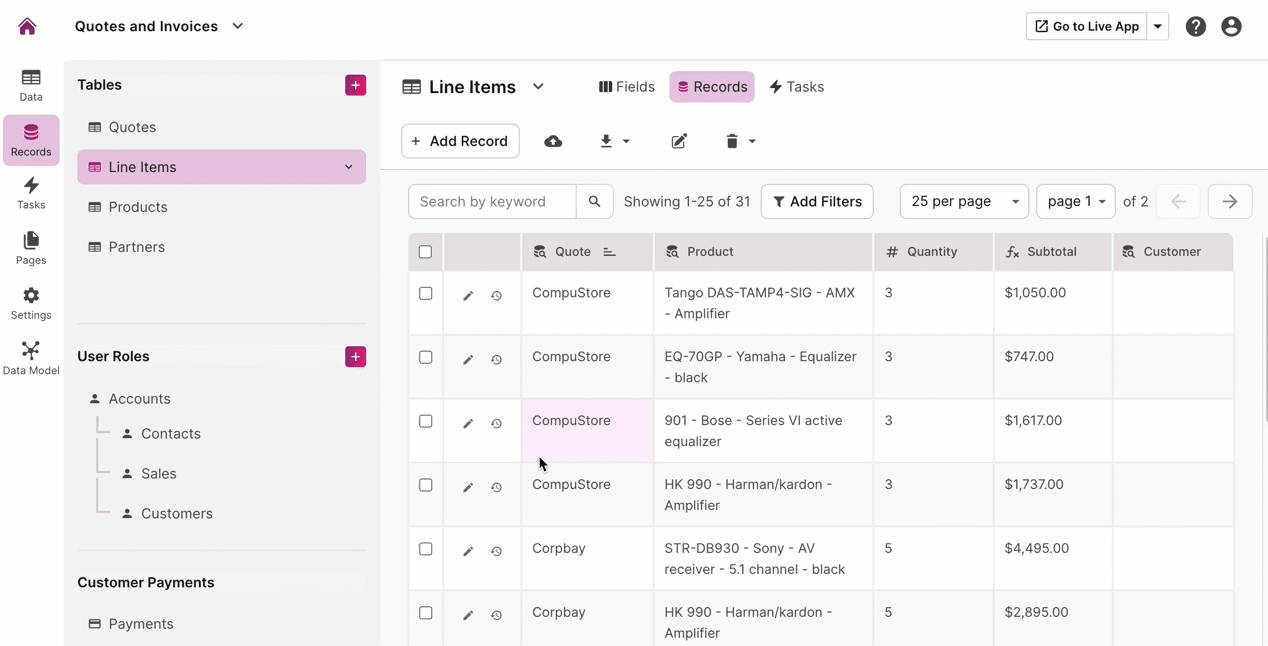Toggle the select-all checkbox in table header

[x=425, y=252]
